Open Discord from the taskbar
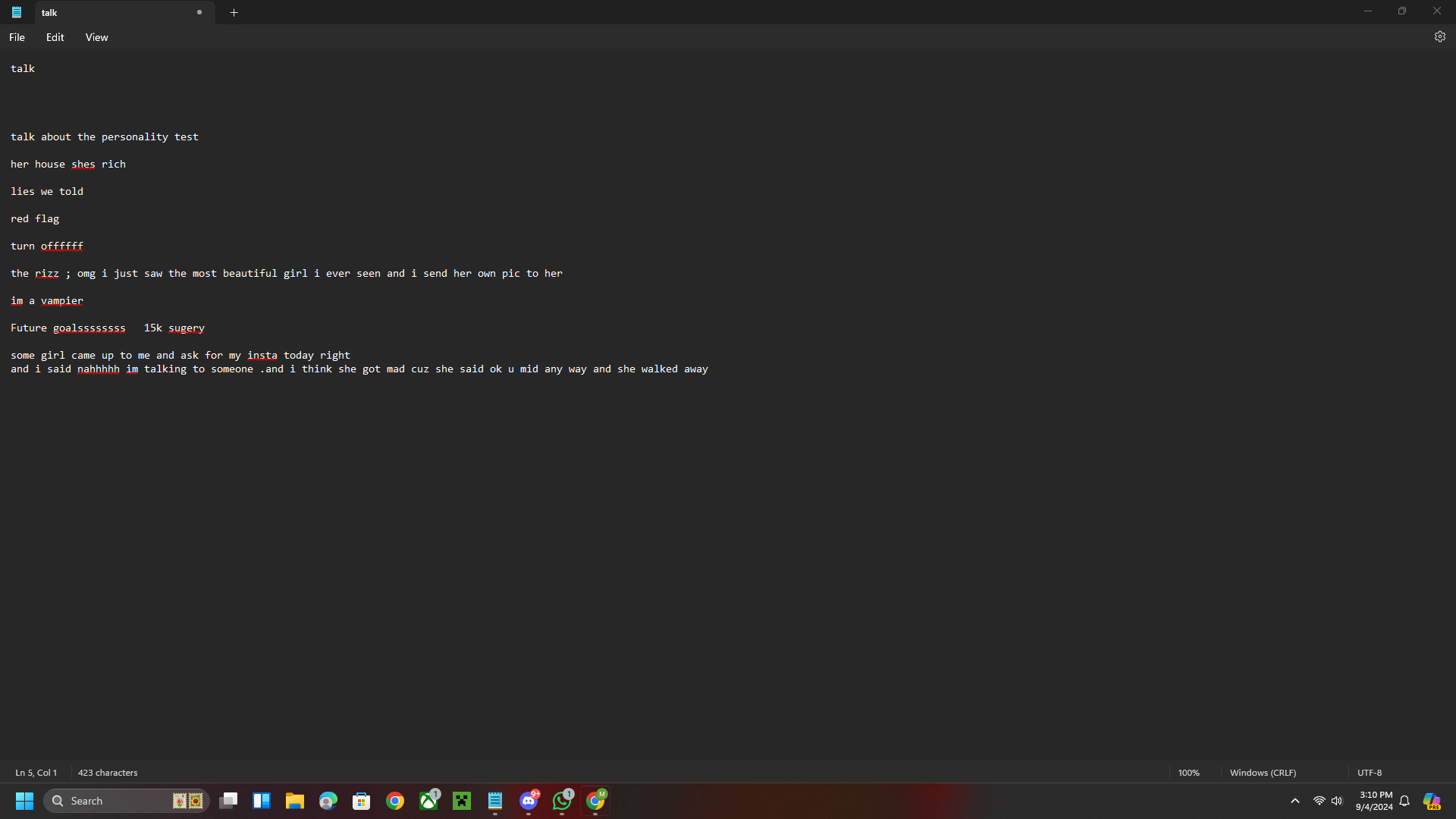Screen dimensions: 1456x819 click(529, 801)
